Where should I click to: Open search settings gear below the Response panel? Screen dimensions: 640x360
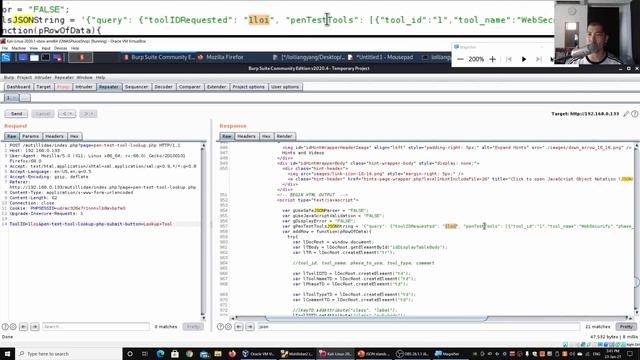coord(228,327)
